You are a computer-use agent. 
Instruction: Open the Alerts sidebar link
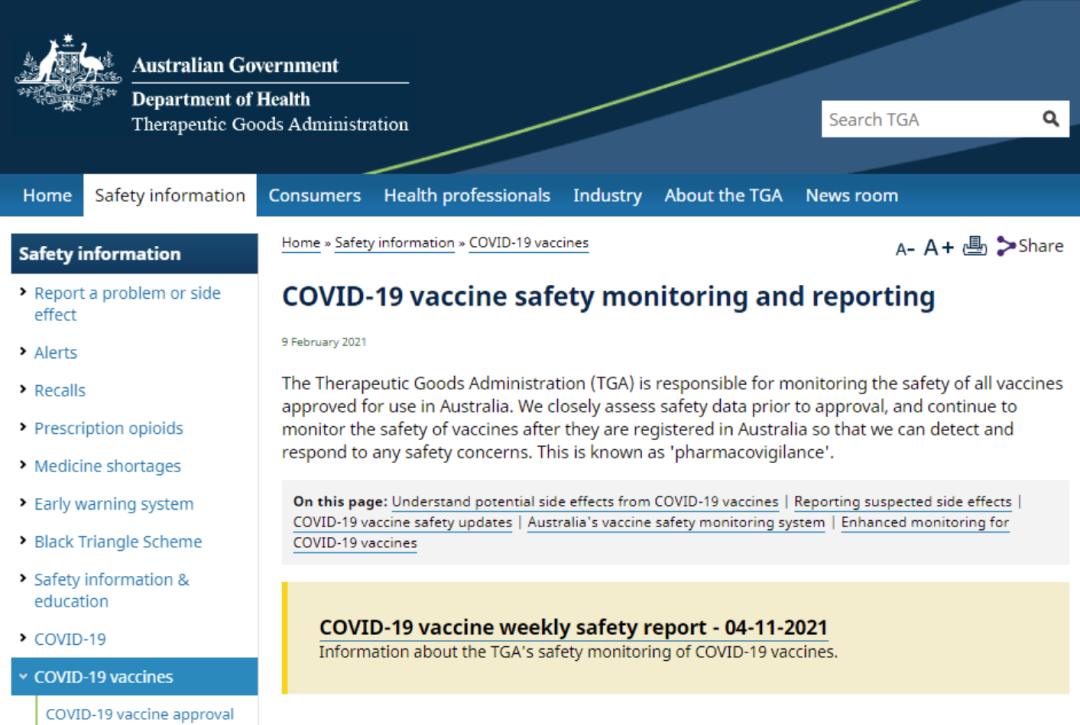[56, 353]
